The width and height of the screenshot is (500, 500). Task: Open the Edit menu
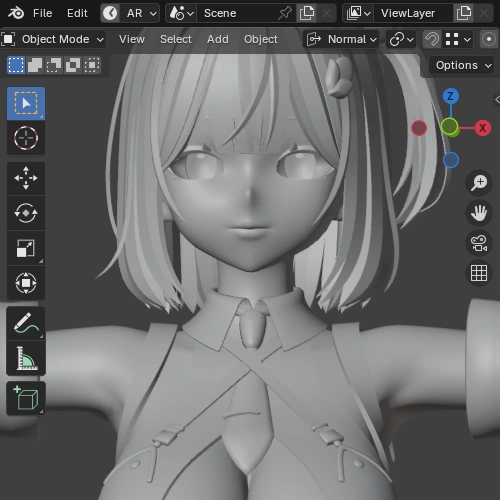coord(77,13)
